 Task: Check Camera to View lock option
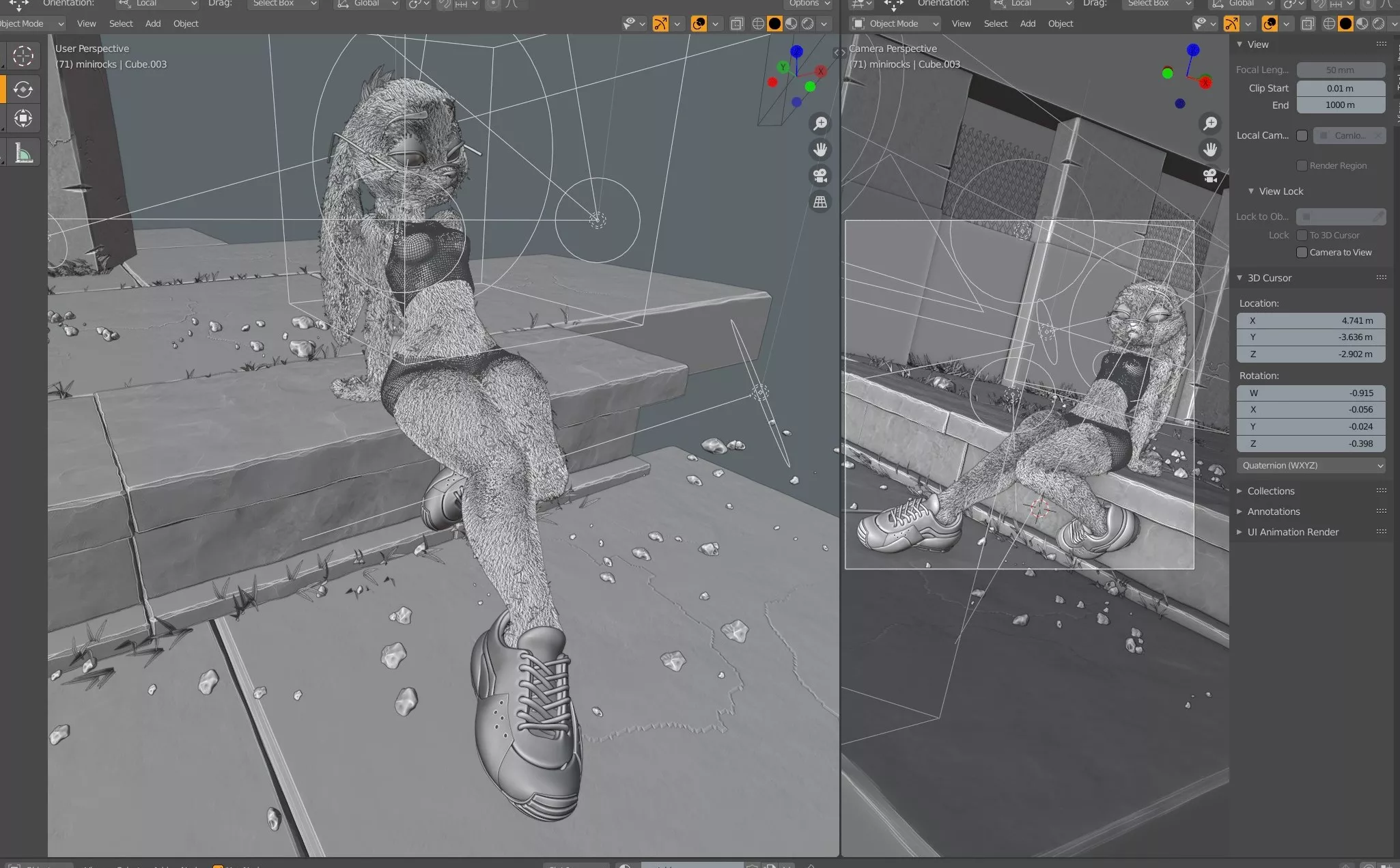(x=1302, y=253)
